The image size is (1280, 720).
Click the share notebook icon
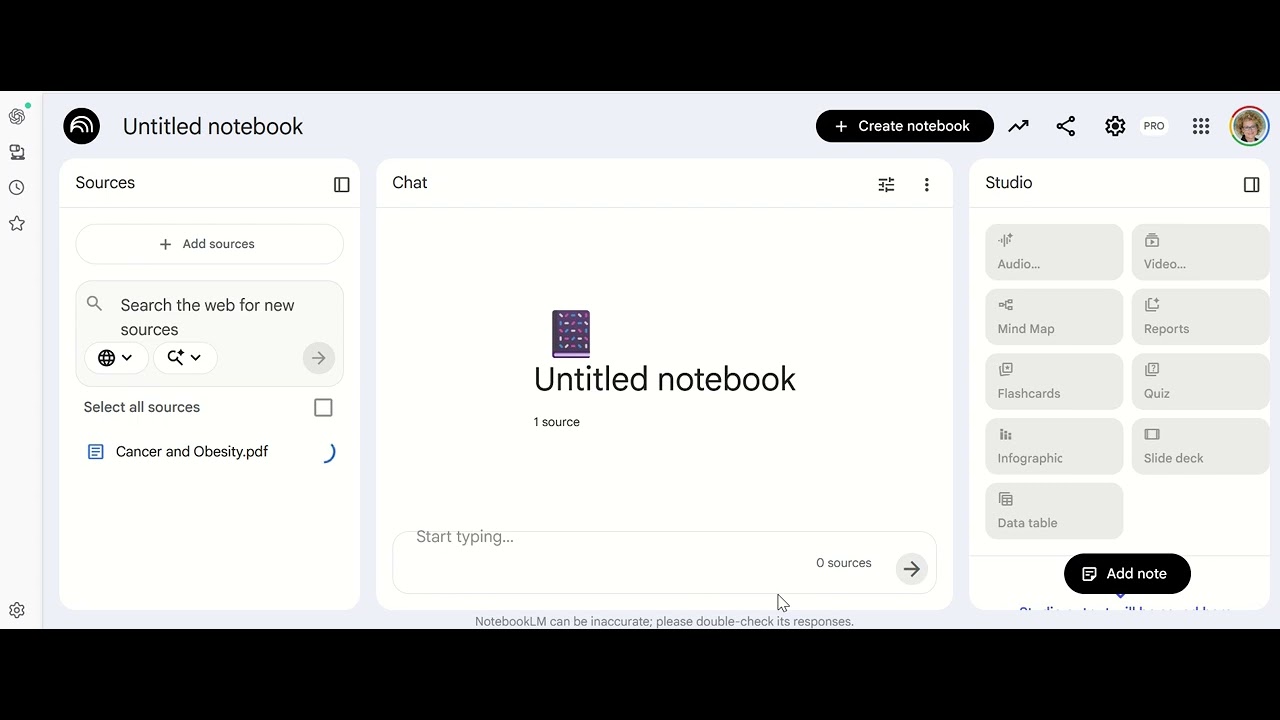coord(1066,126)
